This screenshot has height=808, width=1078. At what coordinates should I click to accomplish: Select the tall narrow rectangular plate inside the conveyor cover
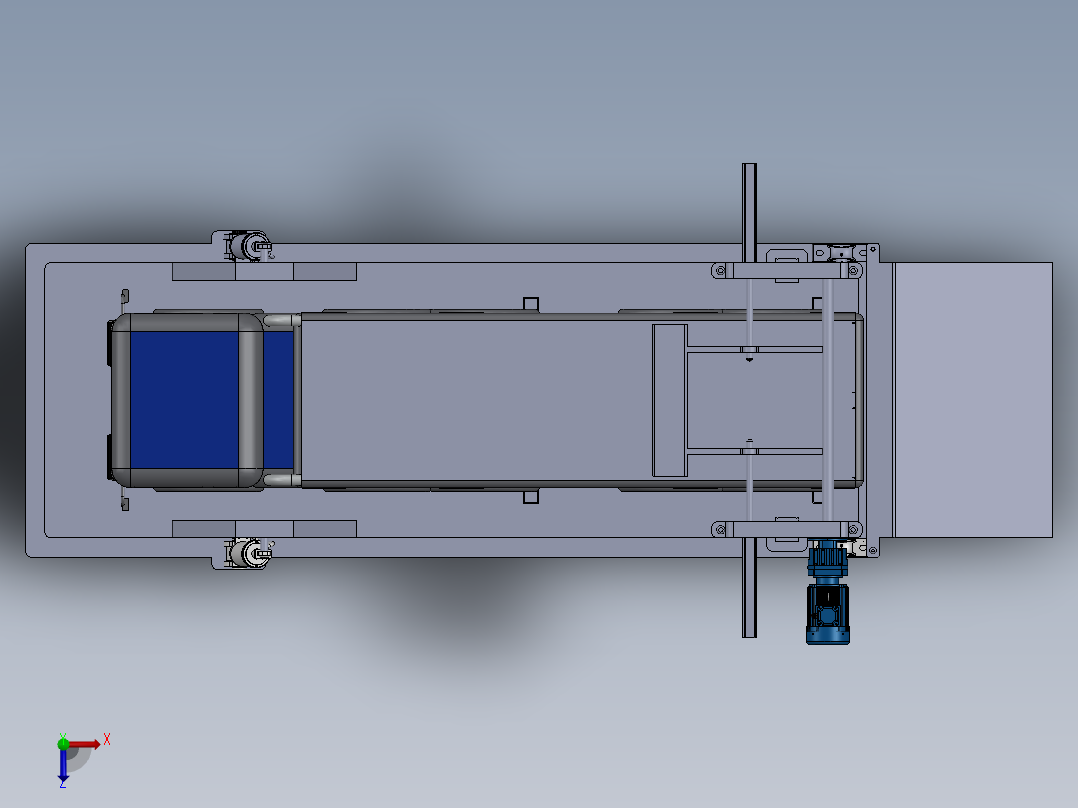(x=670, y=400)
